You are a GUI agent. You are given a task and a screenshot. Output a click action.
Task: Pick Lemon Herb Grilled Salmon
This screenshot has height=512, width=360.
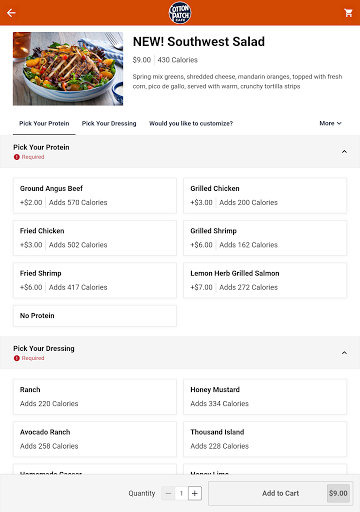pos(265,280)
